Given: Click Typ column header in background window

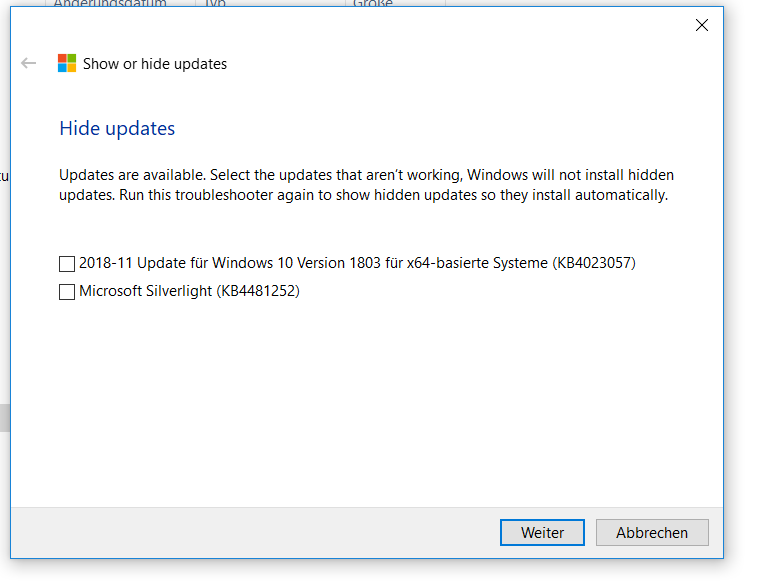Looking at the screenshot, I should (x=215, y=3).
